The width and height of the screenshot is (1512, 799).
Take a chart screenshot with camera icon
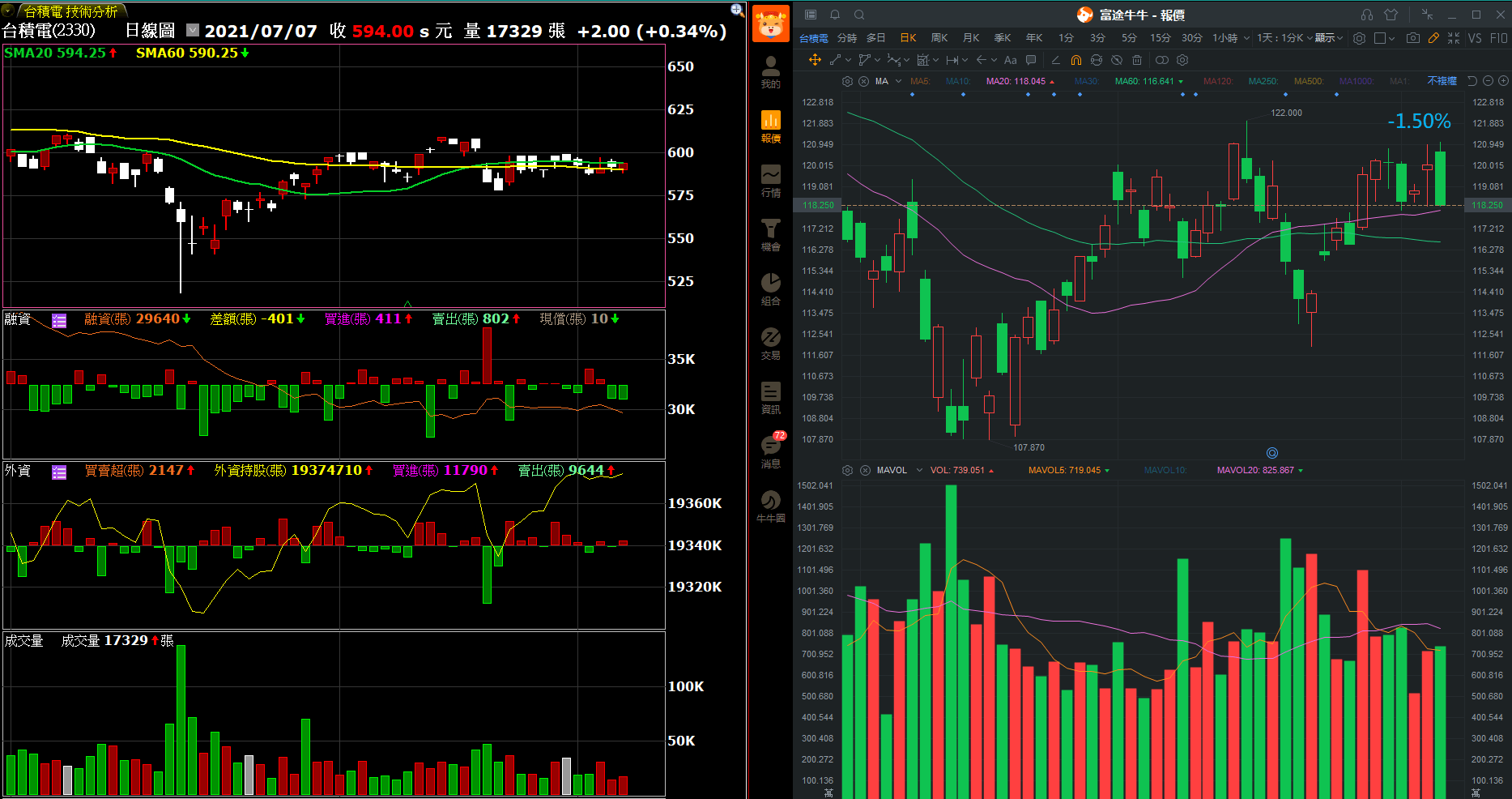click(1413, 38)
